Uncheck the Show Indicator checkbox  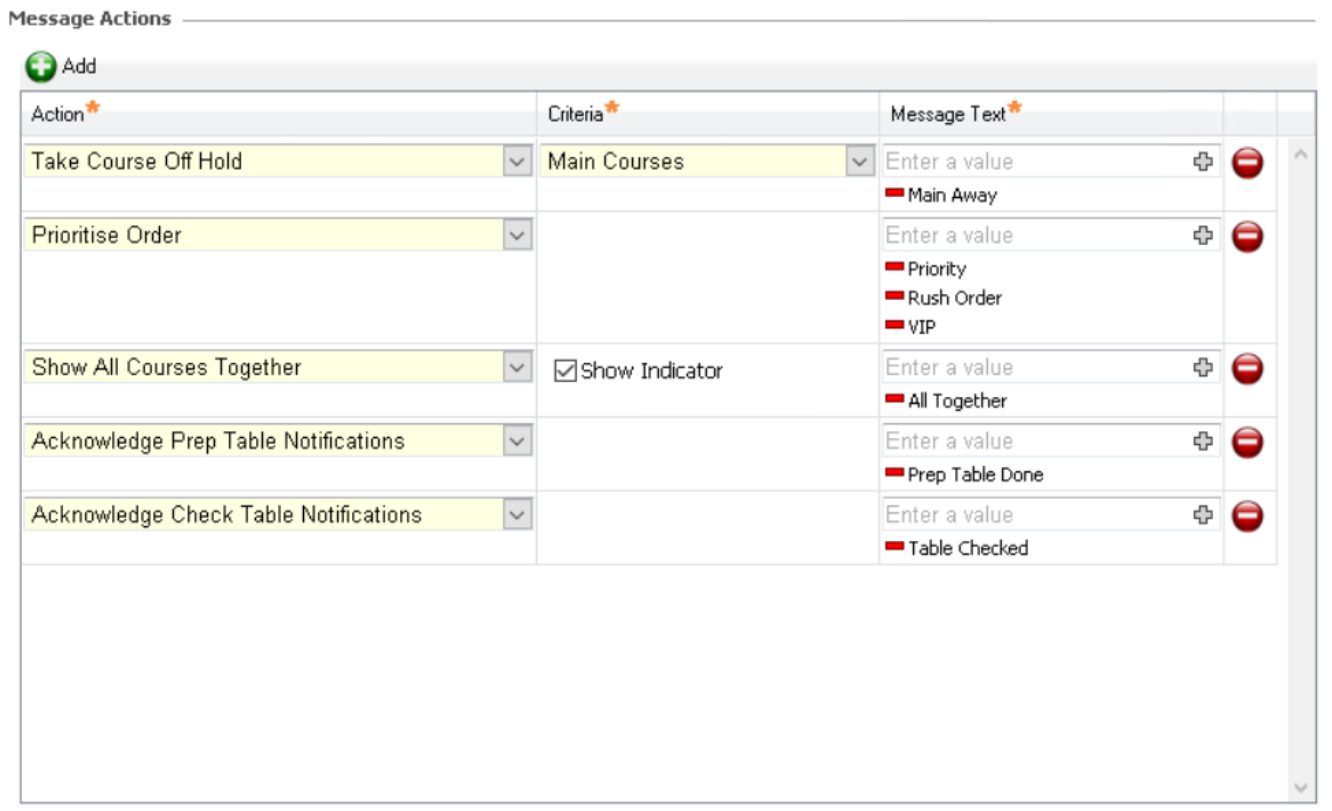click(x=565, y=371)
